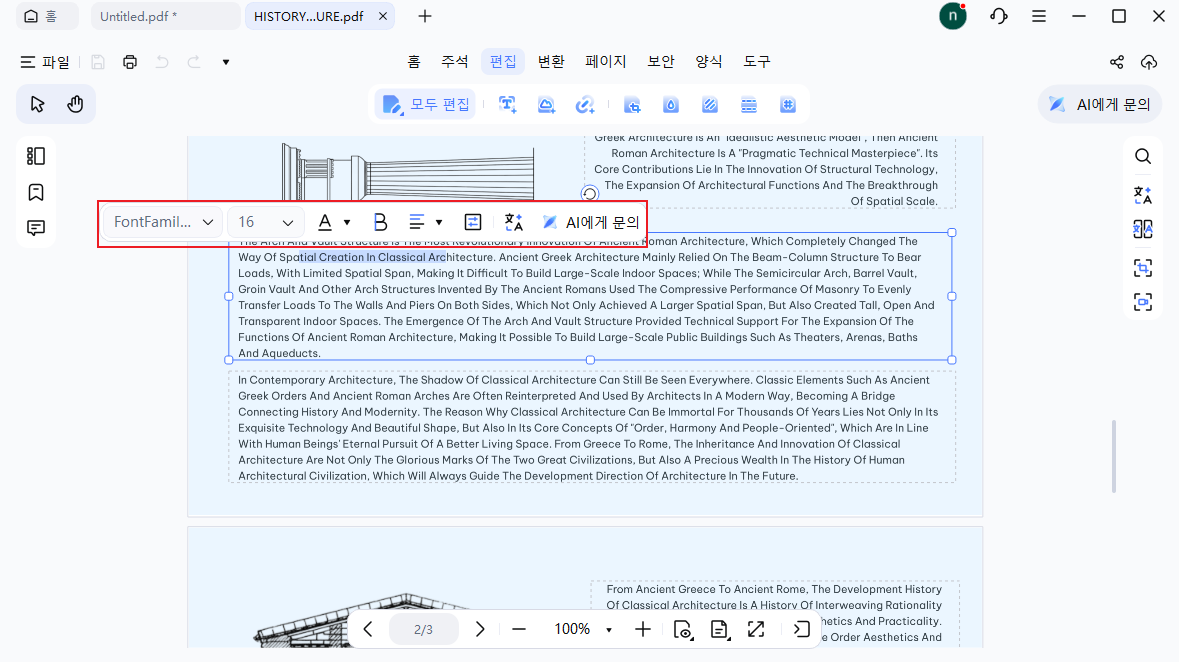1179x662 pixels.
Task: Toggle bold formatting in floating toolbar
Action: (380, 222)
